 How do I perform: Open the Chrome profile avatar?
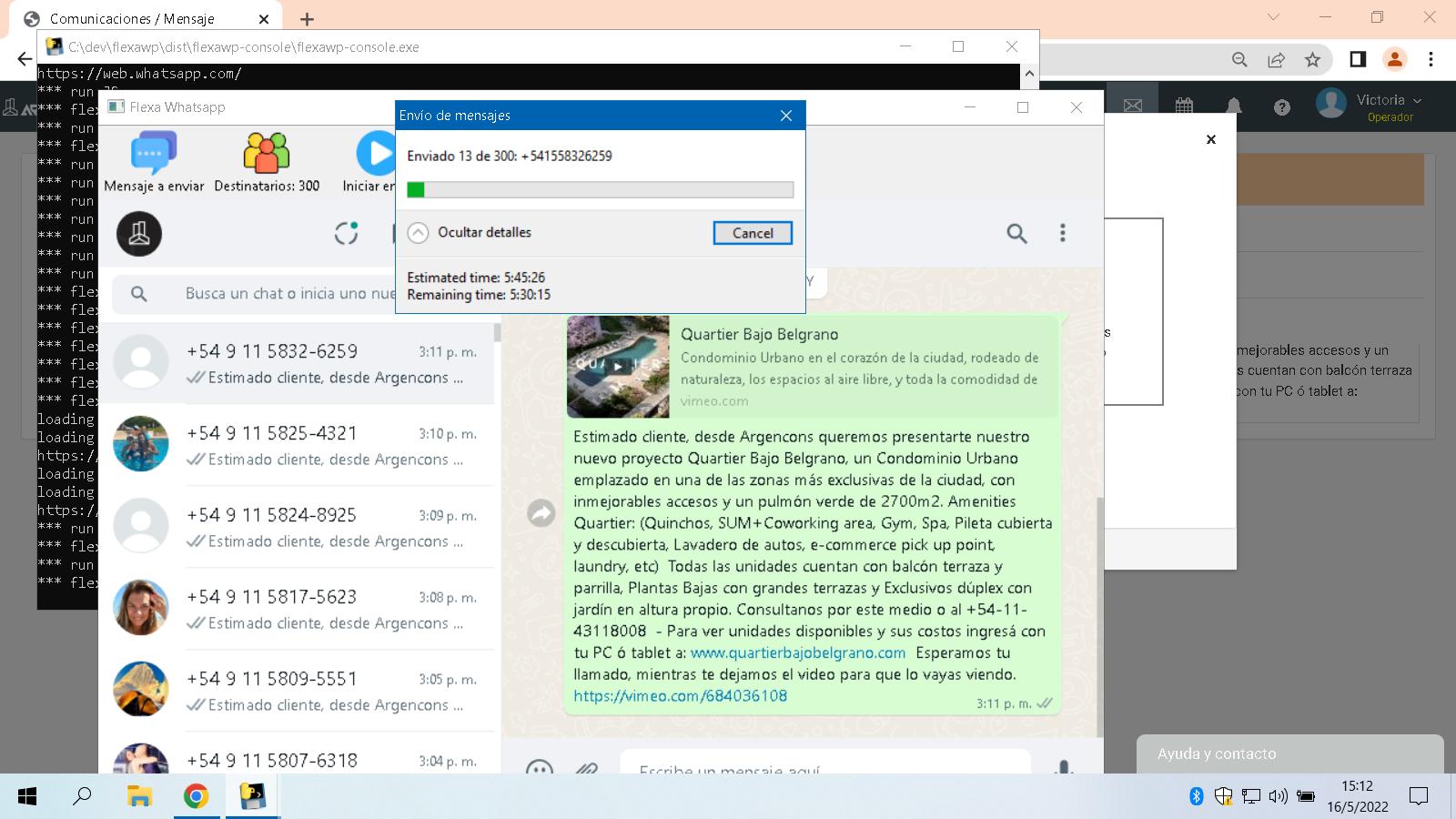(x=1394, y=59)
